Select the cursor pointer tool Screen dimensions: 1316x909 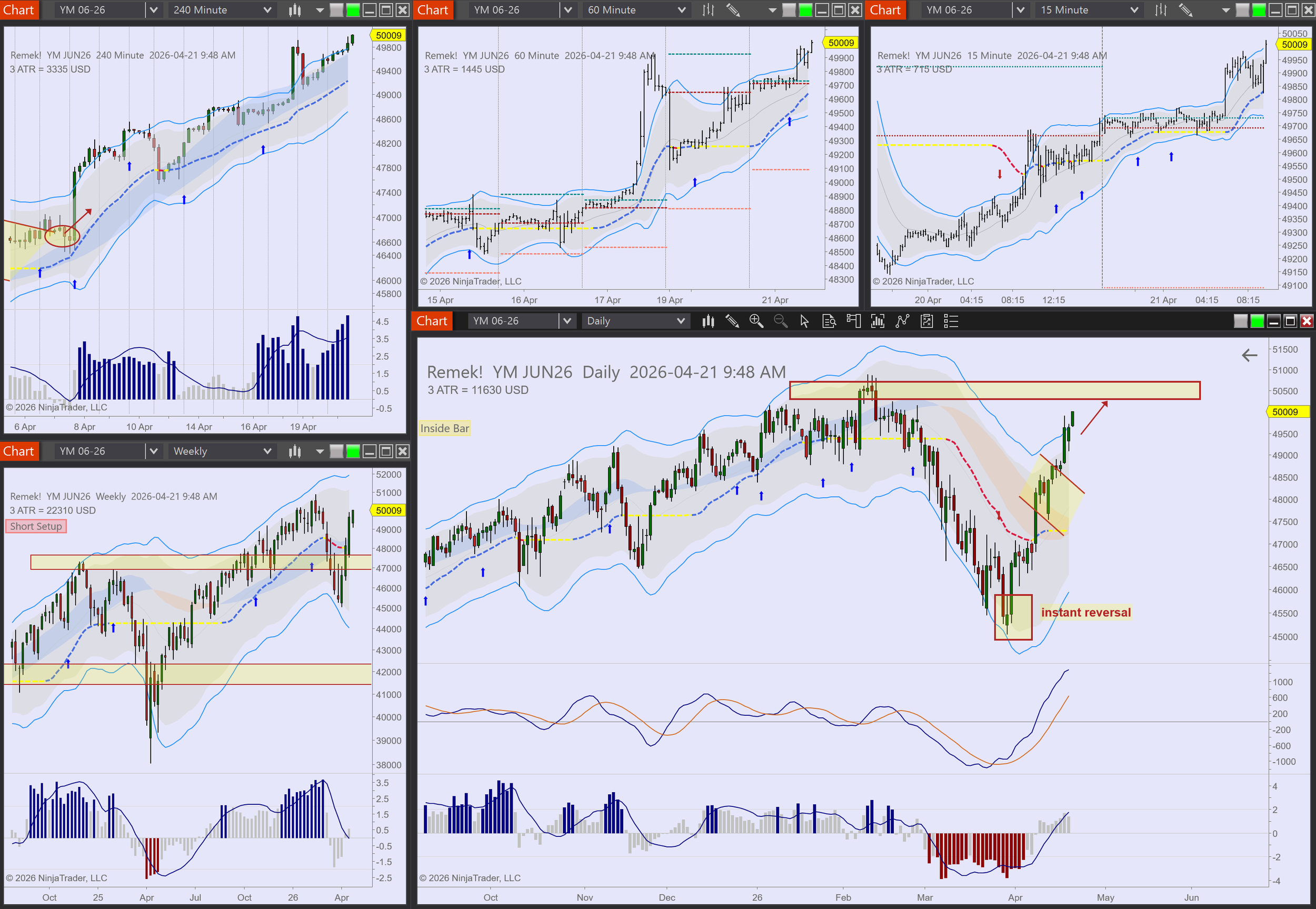pyautogui.click(x=804, y=321)
